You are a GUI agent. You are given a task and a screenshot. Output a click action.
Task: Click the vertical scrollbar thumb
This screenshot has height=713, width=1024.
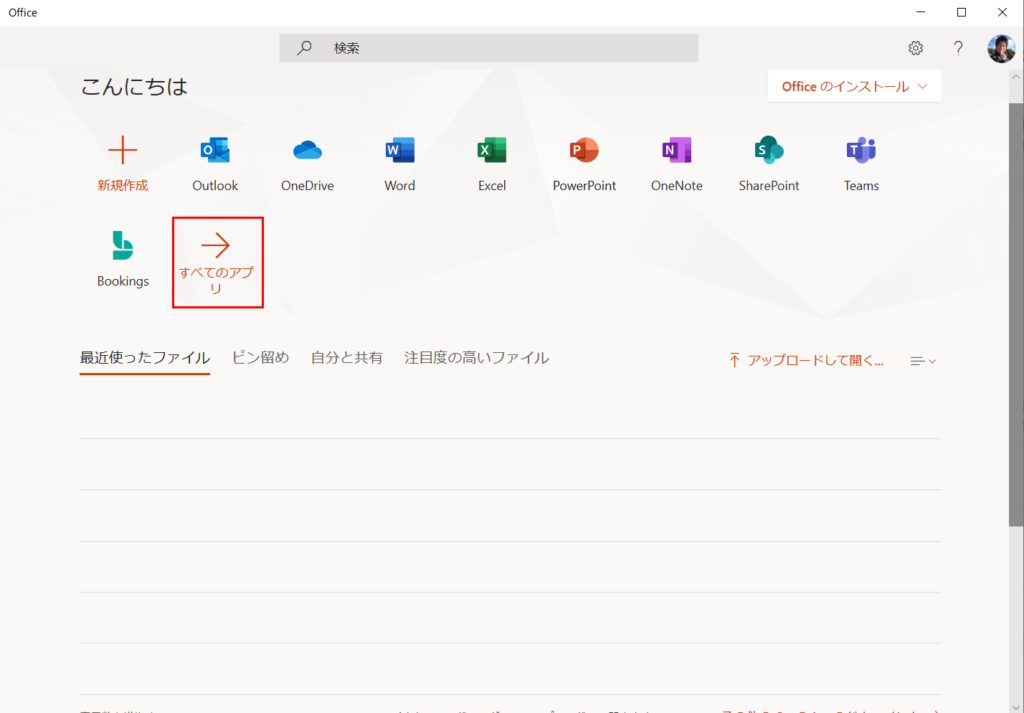[x=1016, y=313]
